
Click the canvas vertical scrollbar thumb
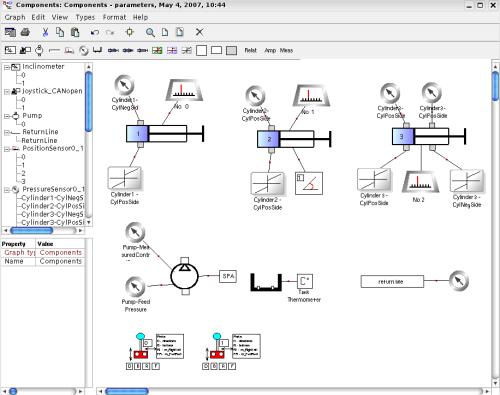[x=495, y=86]
